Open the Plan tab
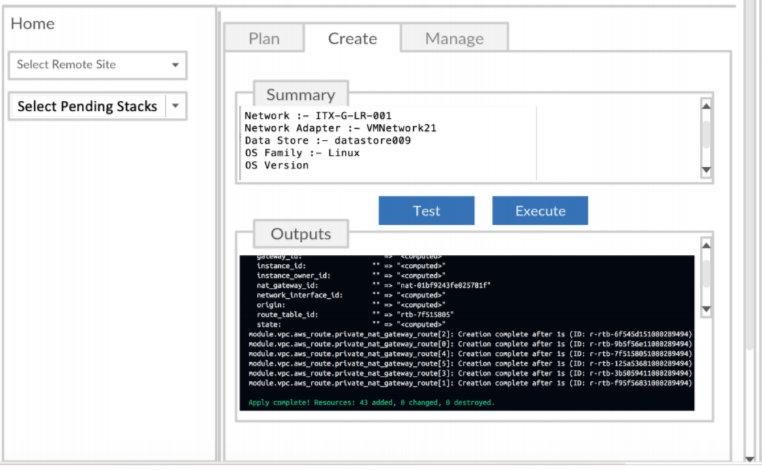Viewport: 762px width, 470px height. click(x=264, y=38)
